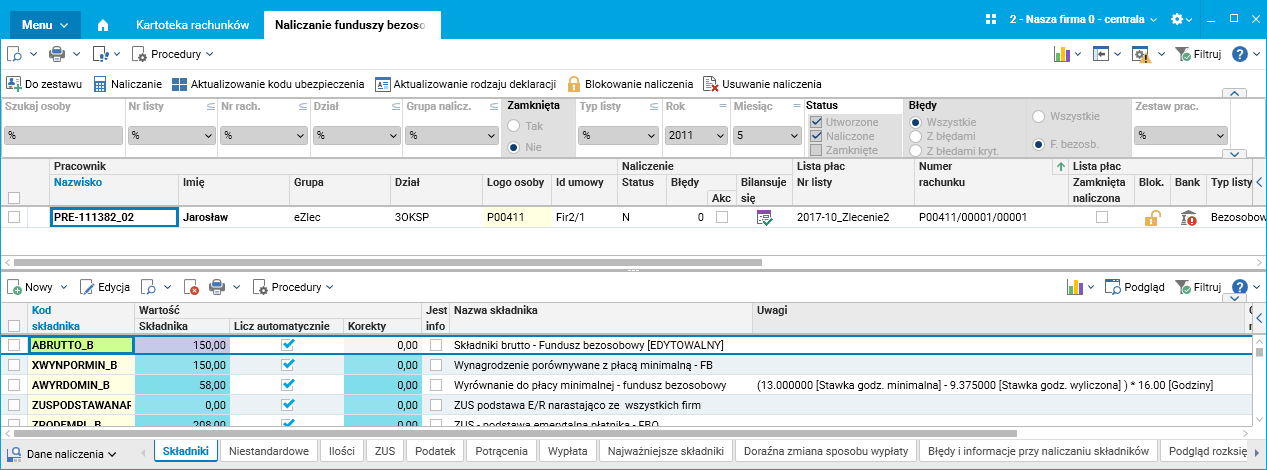Image resolution: width=1267 pixels, height=470 pixels.
Task: Click the Do zestawu add-person icon
Action: pyautogui.click(x=14, y=84)
